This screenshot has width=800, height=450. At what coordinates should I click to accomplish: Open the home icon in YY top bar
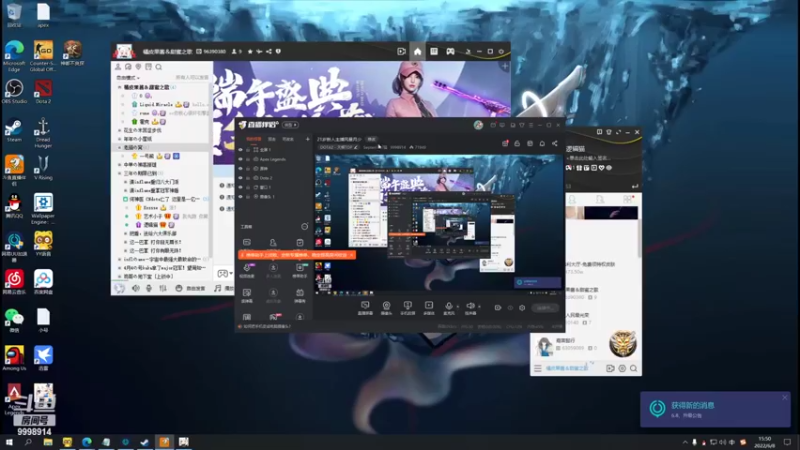tap(417, 52)
